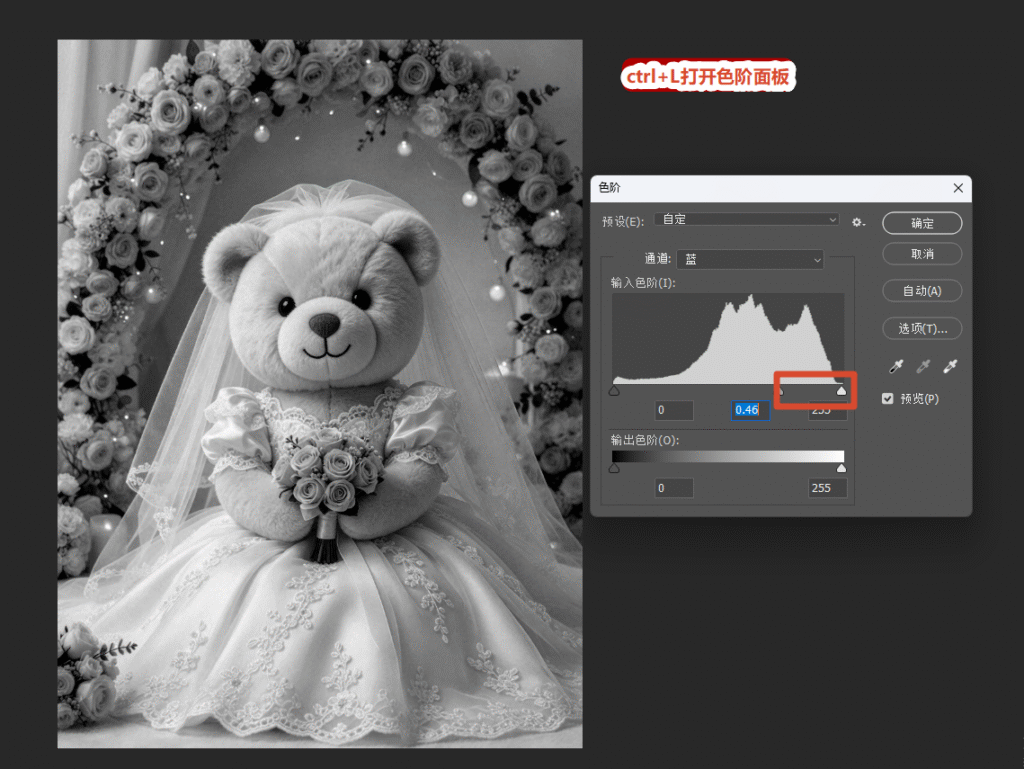Image resolution: width=1024 pixels, height=769 pixels.
Task: Open the 选项(T)... settings
Action: click(x=922, y=328)
